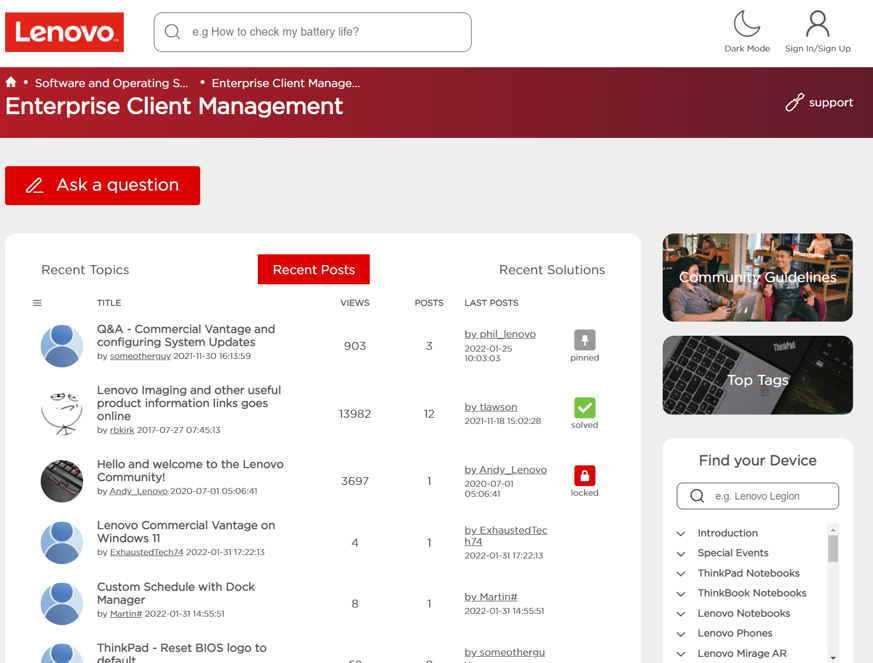Expand the ThinkBook Notebooks category
Viewport: 873px width, 663px height.
pos(681,593)
